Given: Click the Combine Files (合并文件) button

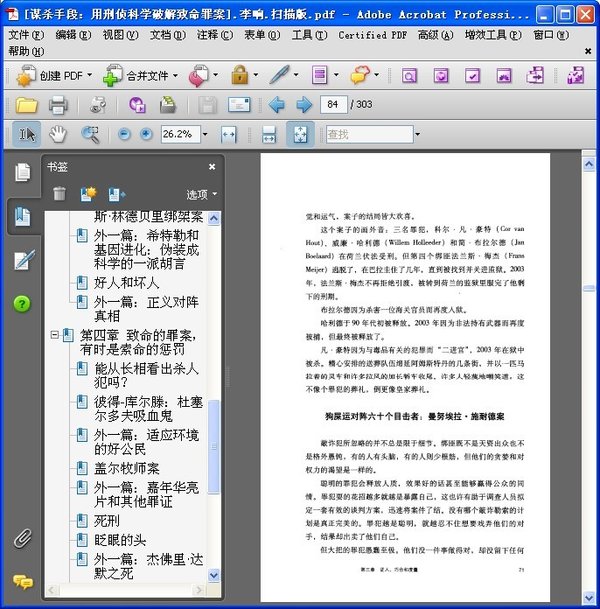Looking at the screenshot, I should pyautogui.click(x=135, y=75).
